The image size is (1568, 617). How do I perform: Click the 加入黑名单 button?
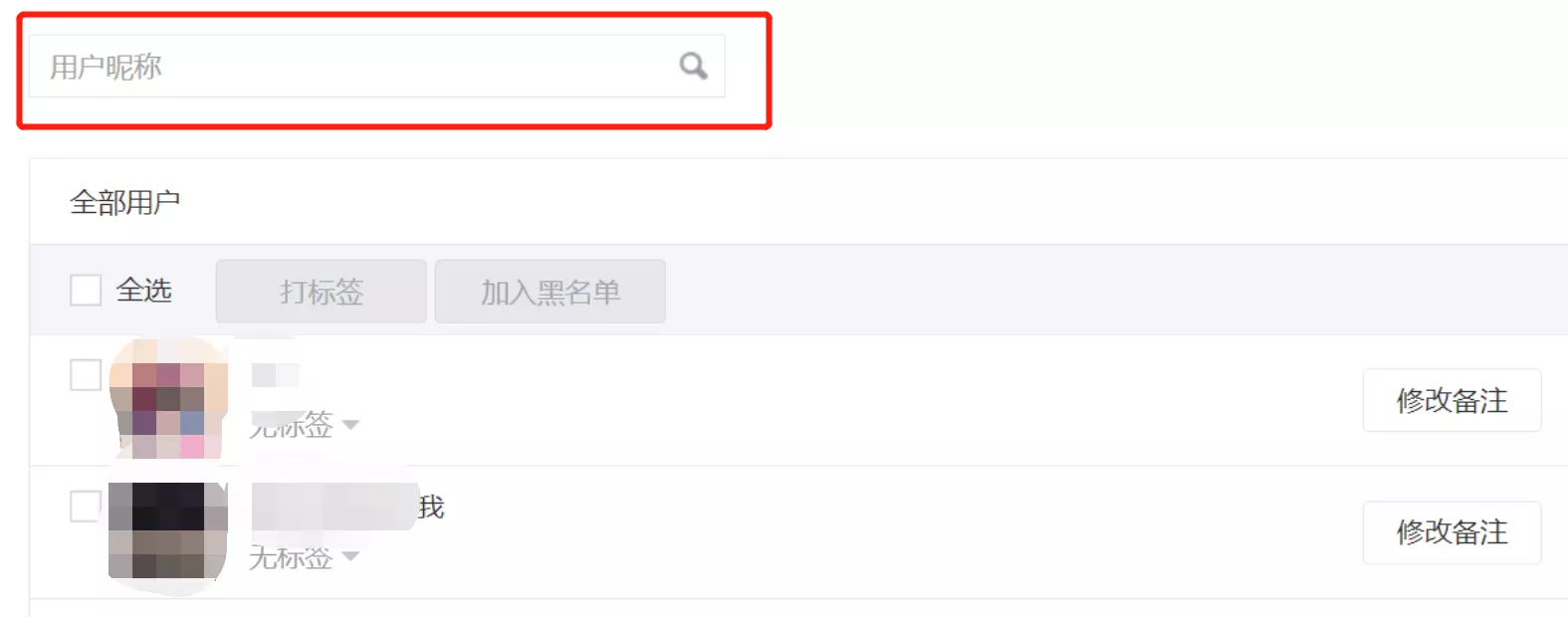[x=551, y=292]
